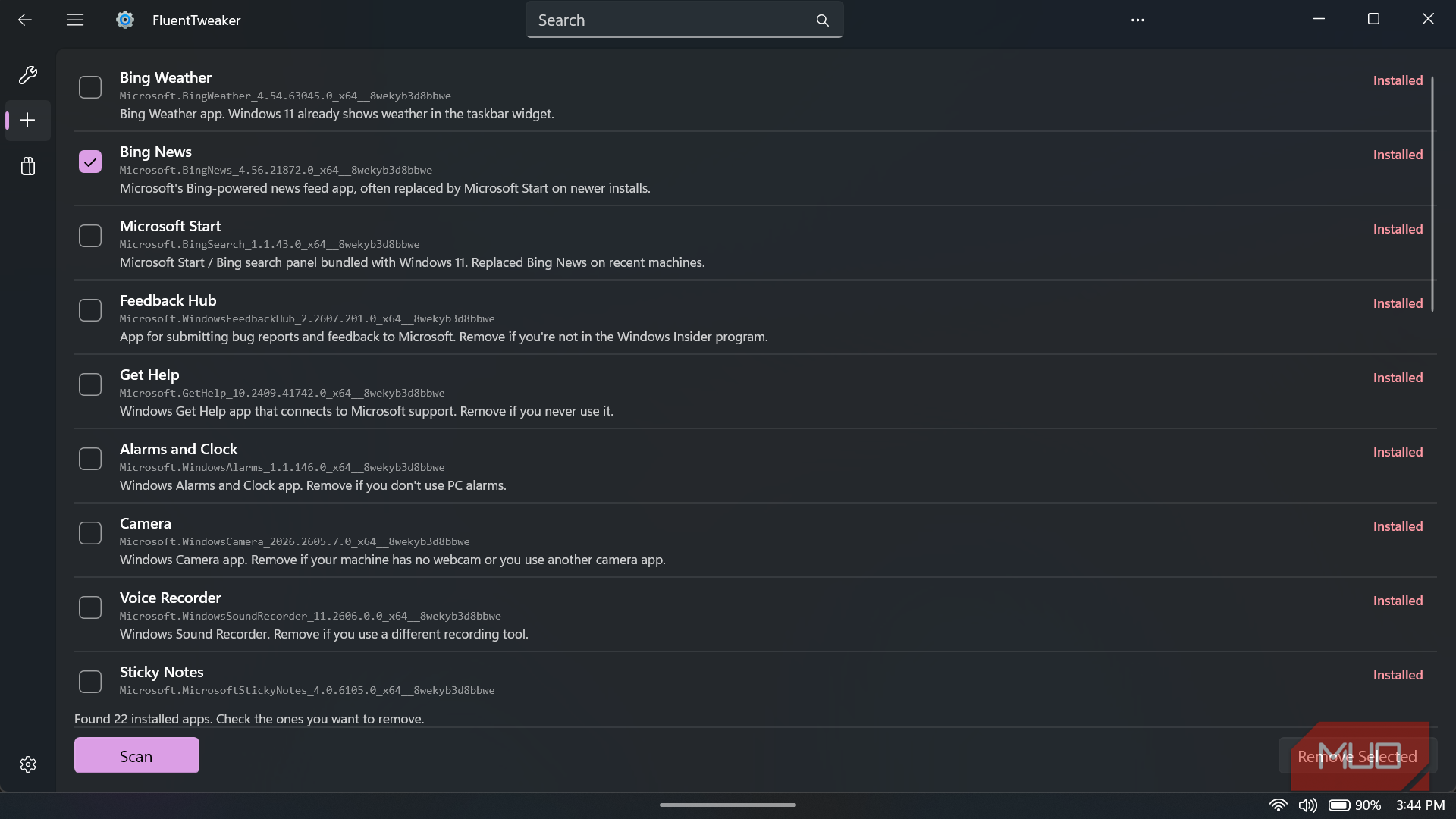This screenshot has width=1456, height=819.
Task: Check the Voice Recorder checkbox
Action: tap(90, 607)
